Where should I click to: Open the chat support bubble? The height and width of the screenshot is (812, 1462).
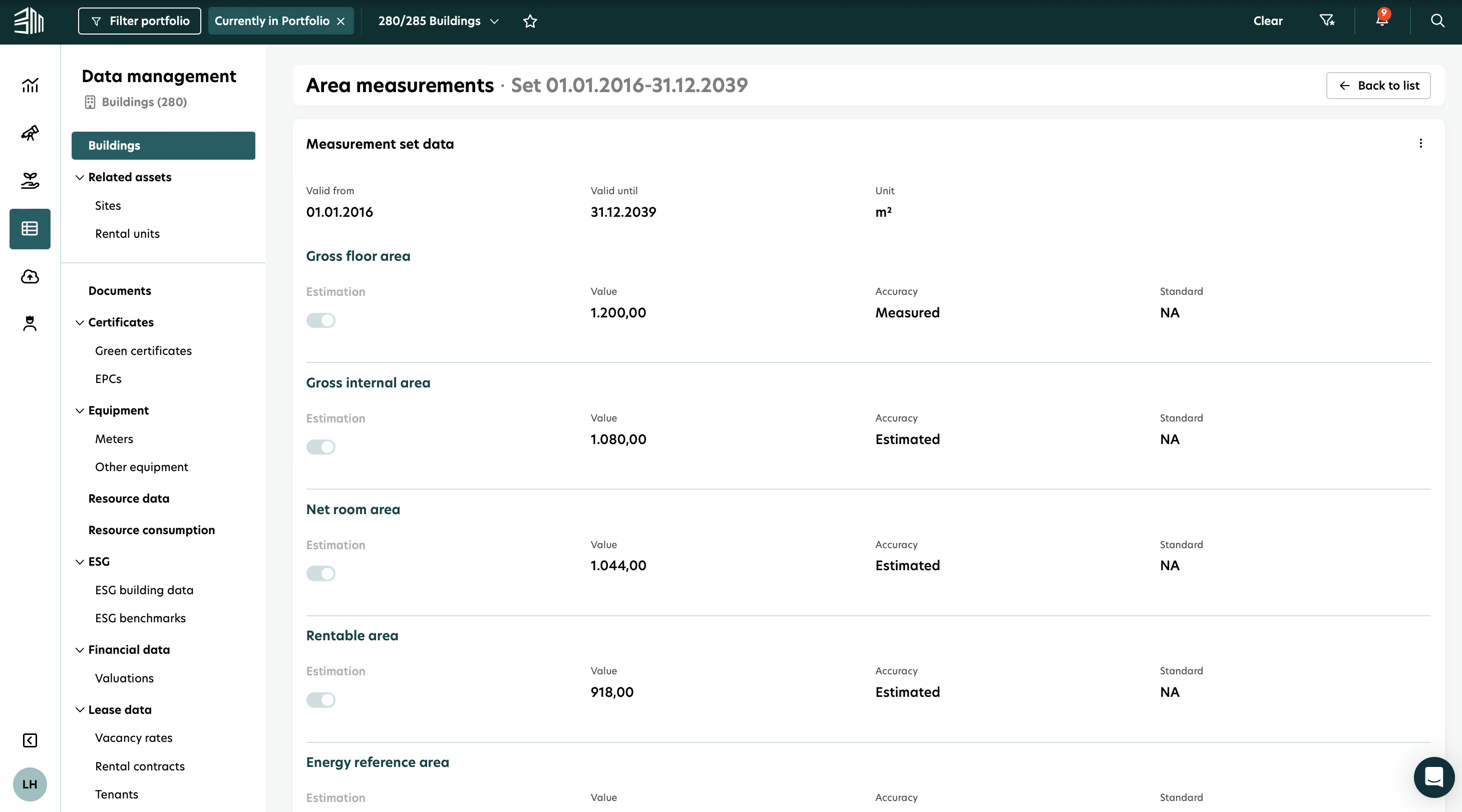[x=1433, y=777]
